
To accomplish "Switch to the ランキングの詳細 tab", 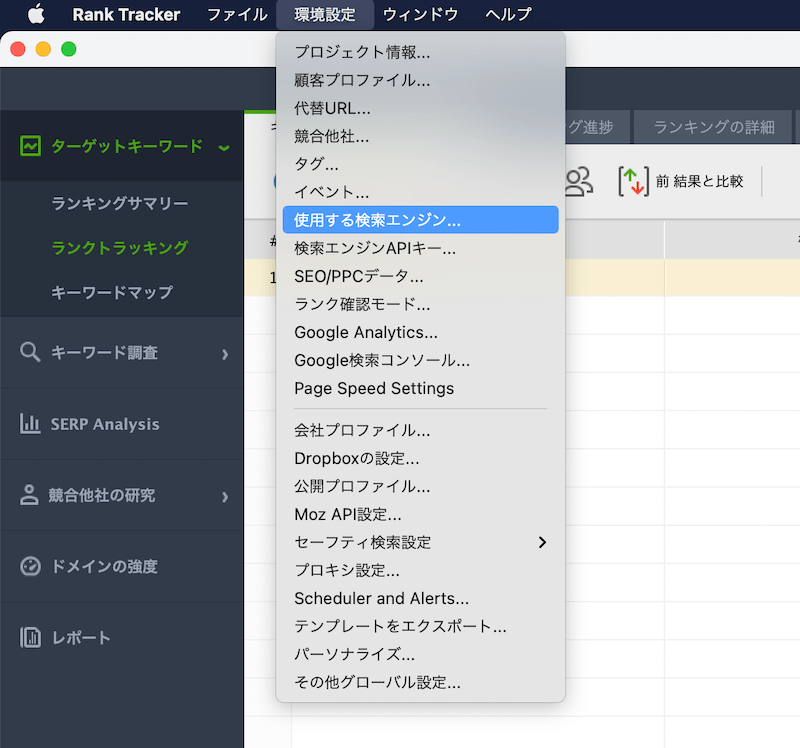I will pyautogui.click(x=713, y=127).
